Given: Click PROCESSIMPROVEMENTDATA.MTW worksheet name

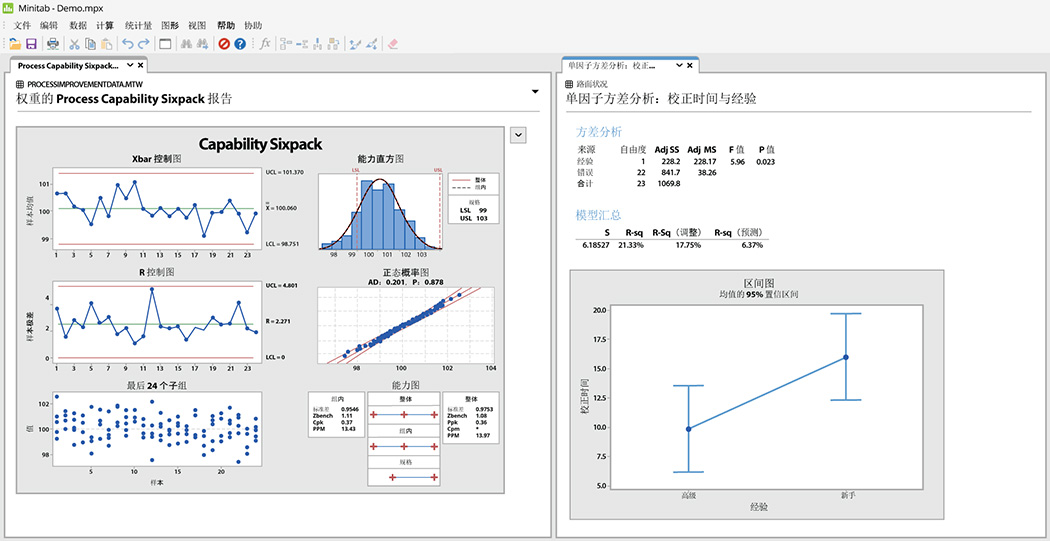Looking at the screenshot, I should click(x=86, y=84).
